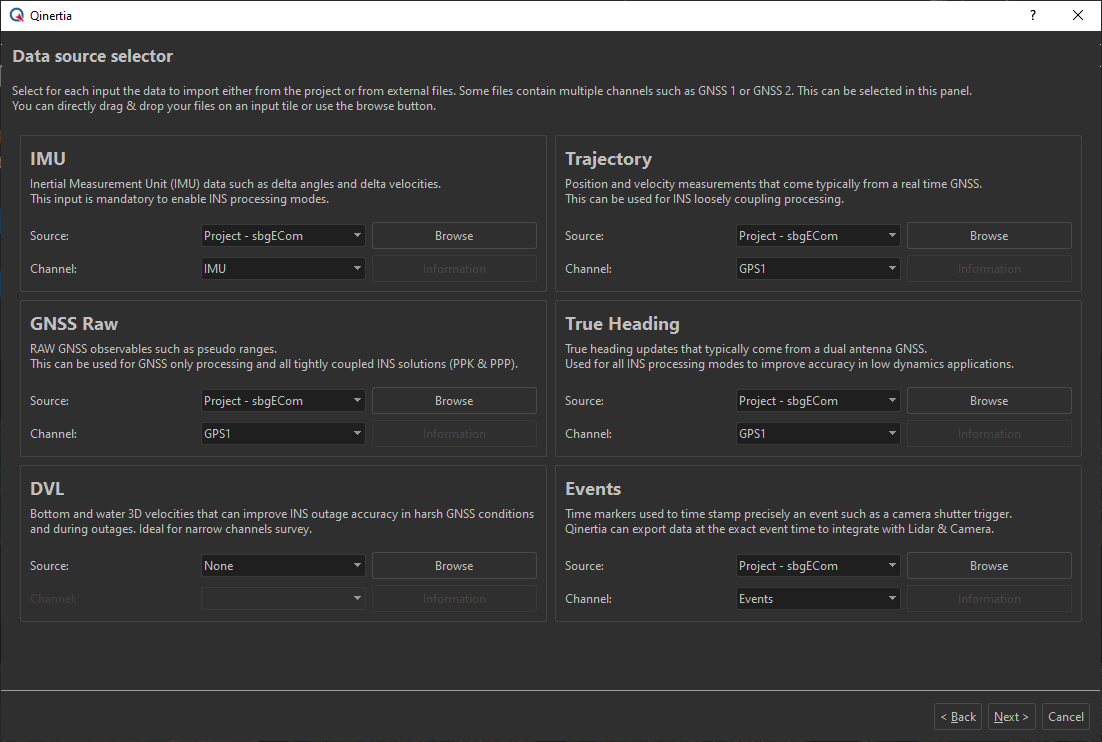Open the True Heading Source dropdown
This screenshot has width=1102, height=742.
(x=818, y=401)
